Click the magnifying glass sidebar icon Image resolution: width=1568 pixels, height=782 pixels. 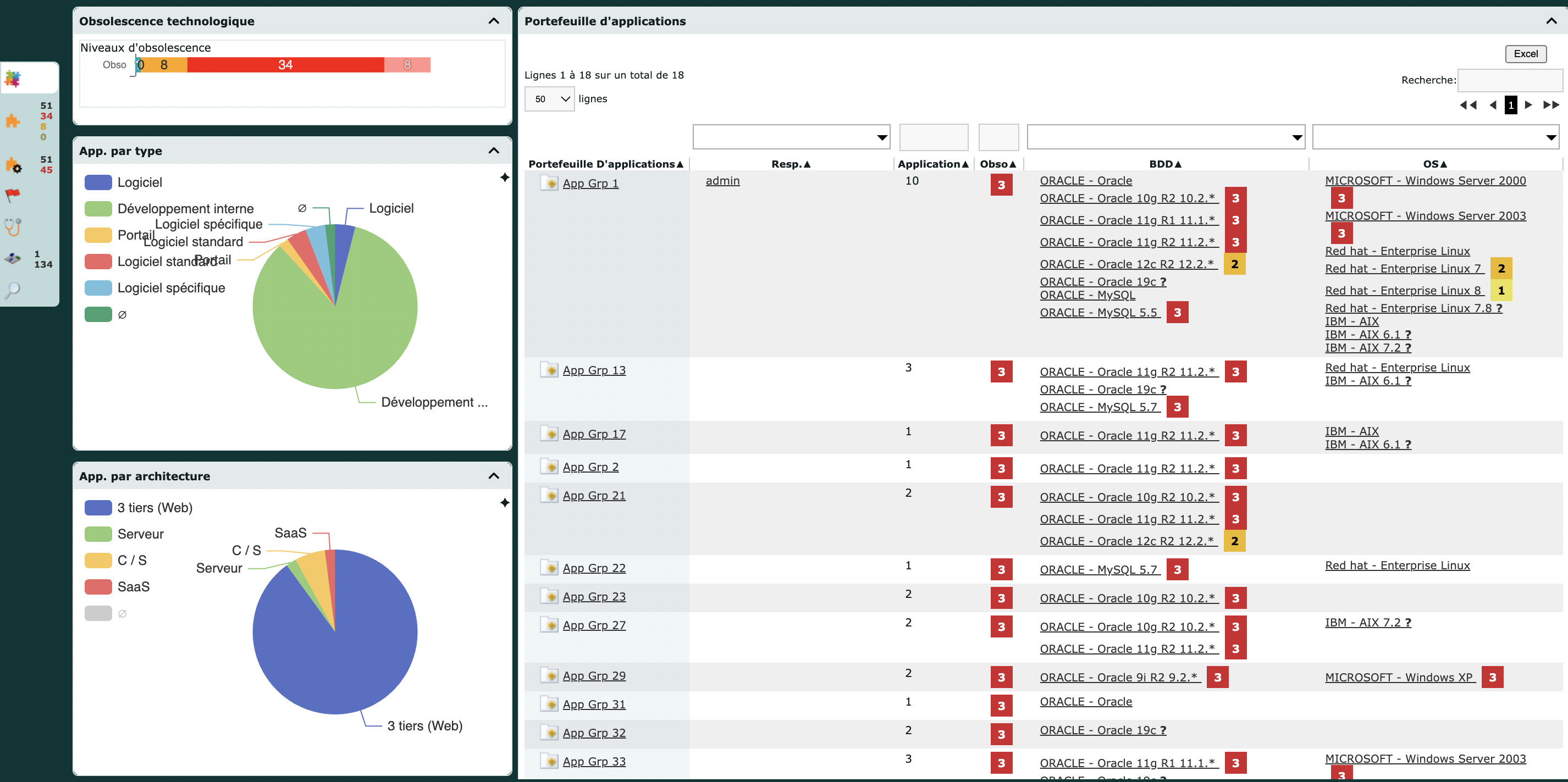(13, 290)
